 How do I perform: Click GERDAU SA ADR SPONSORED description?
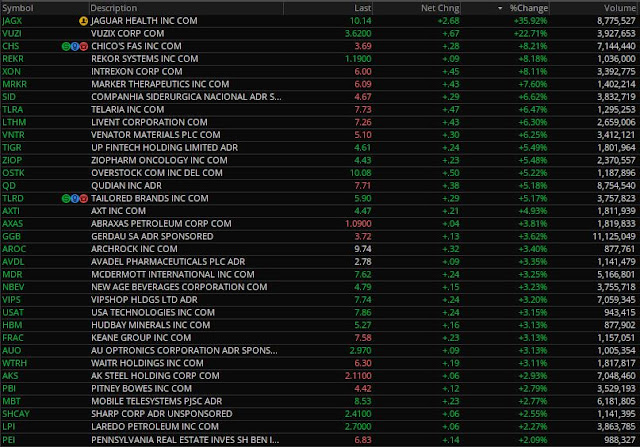click(x=152, y=236)
